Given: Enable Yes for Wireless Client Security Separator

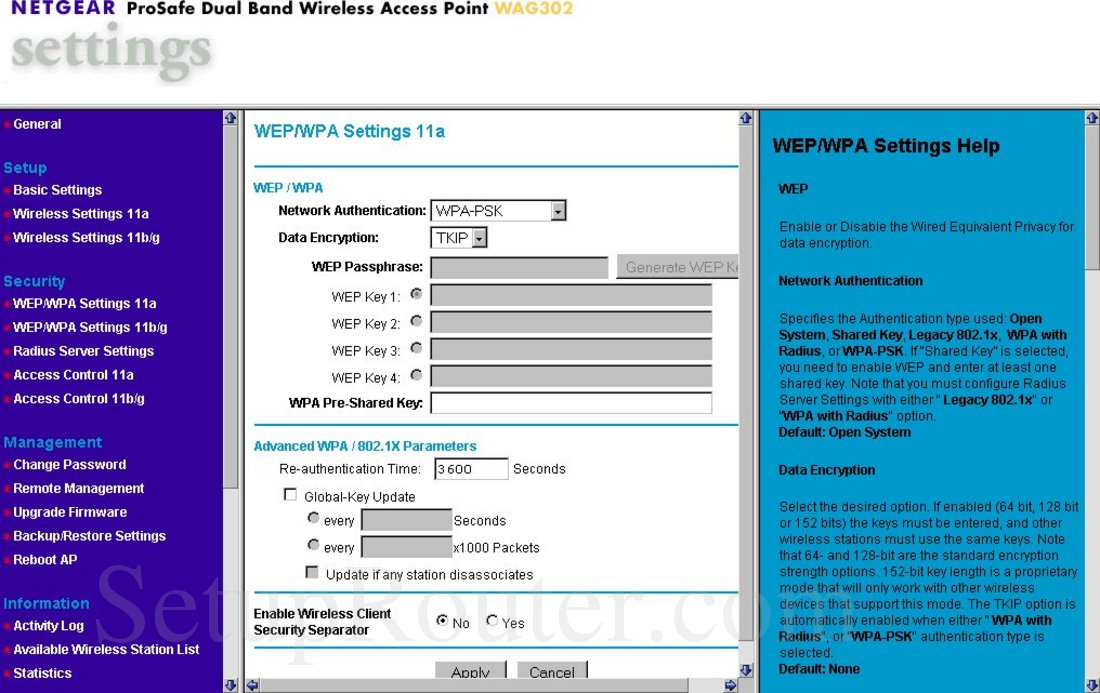Looking at the screenshot, I should pos(491,620).
